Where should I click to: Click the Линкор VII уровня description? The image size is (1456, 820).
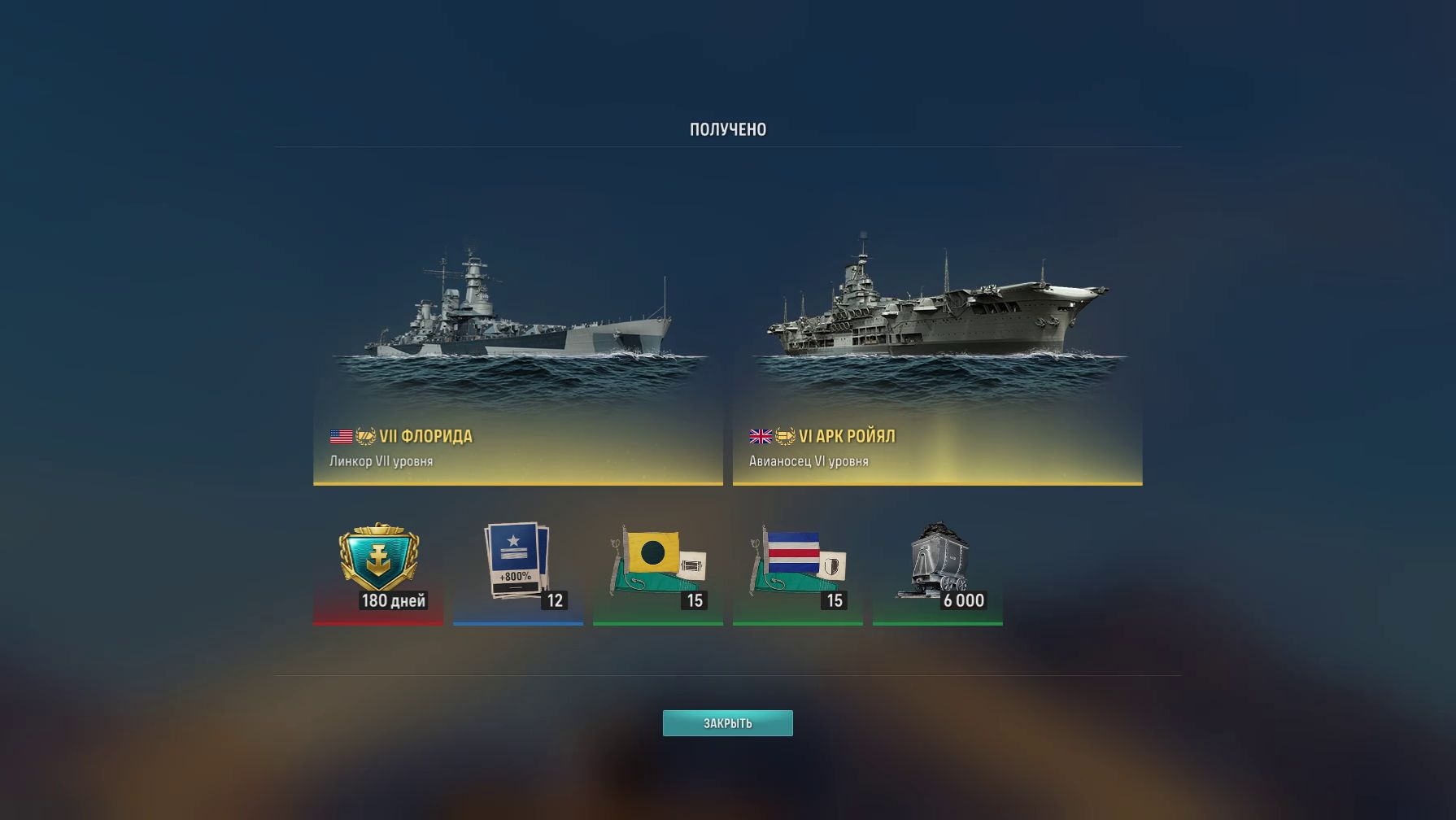tap(381, 461)
